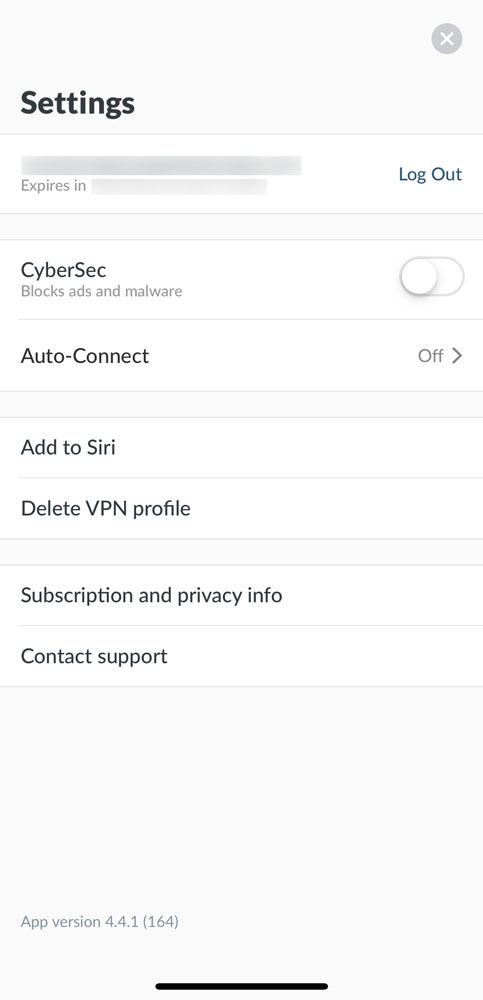Screen dimensions: 483x1000
Task: Enable the CyberSec toggle switch
Action: coord(432,277)
